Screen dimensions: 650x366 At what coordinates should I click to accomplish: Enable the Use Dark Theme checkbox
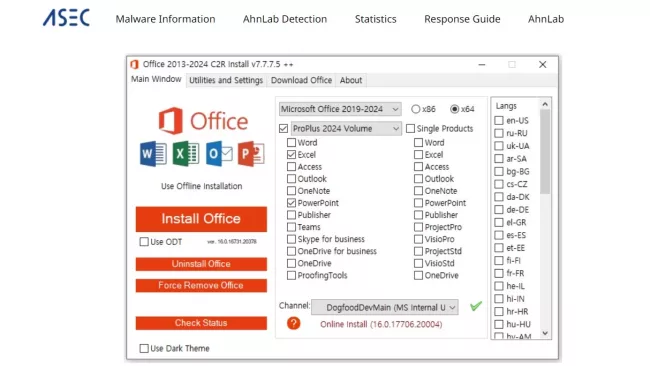pos(144,348)
